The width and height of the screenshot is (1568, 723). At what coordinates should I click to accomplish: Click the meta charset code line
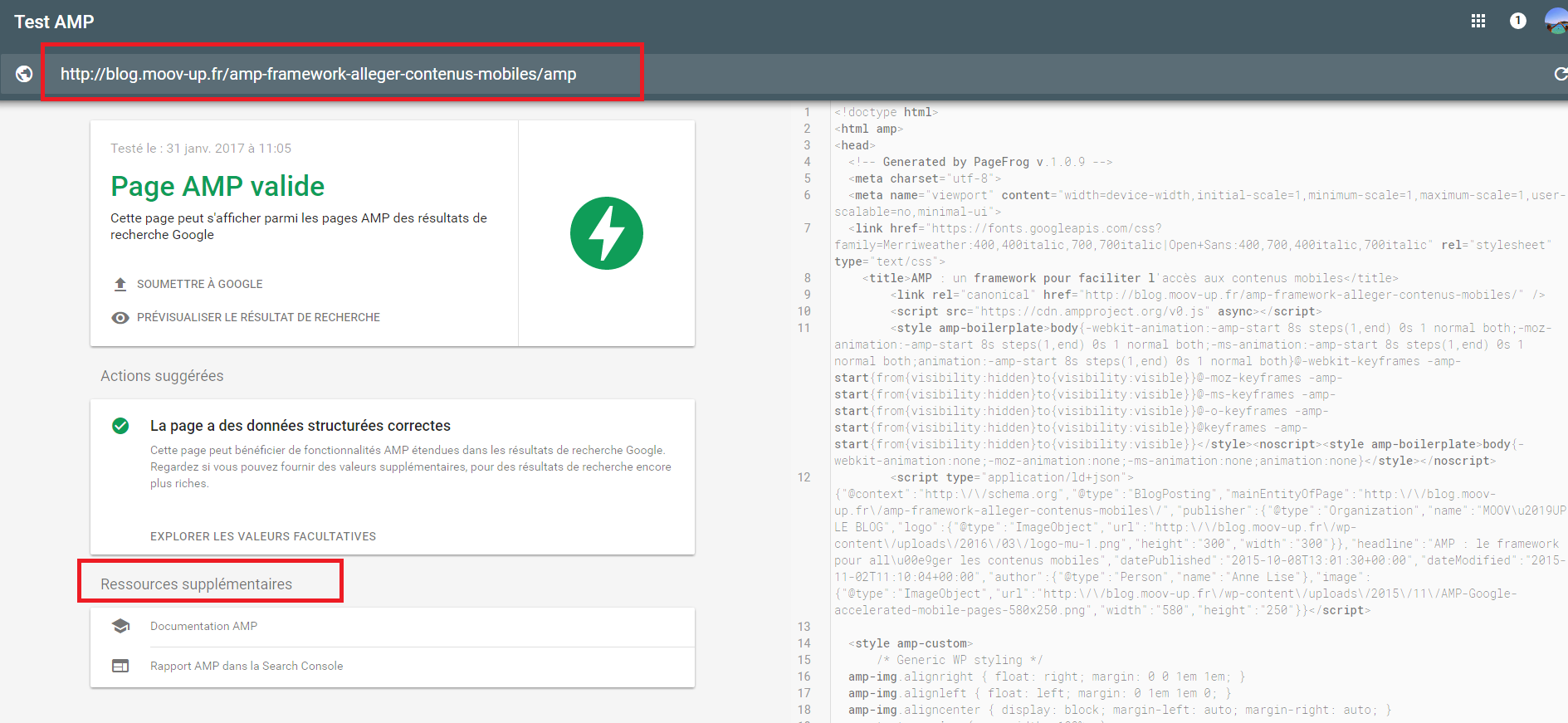[x=925, y=178]
